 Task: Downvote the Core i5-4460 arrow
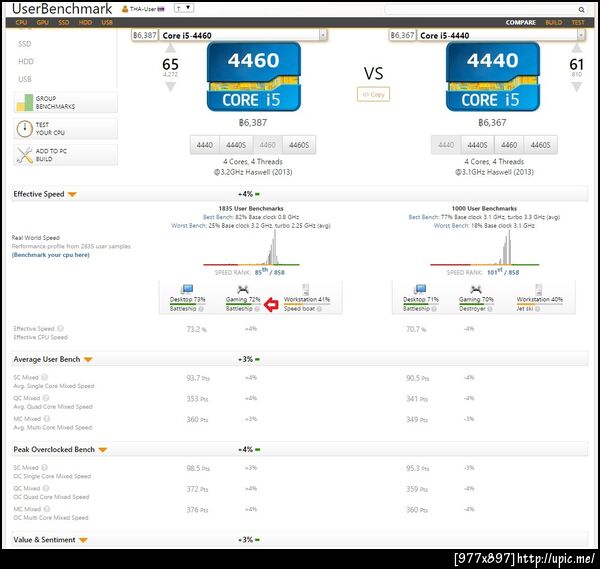[170, 87]
